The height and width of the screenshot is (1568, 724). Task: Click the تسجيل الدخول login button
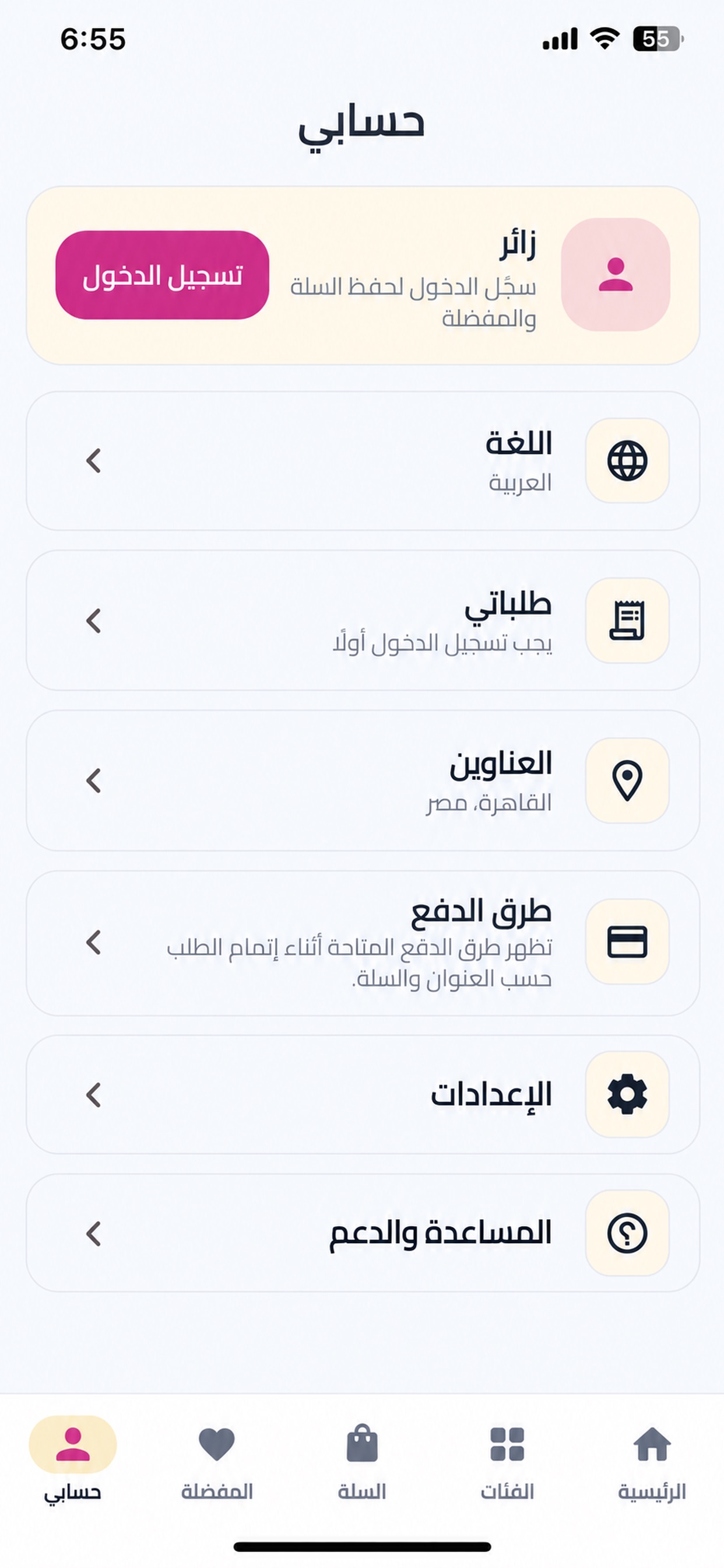click(163, 275)
